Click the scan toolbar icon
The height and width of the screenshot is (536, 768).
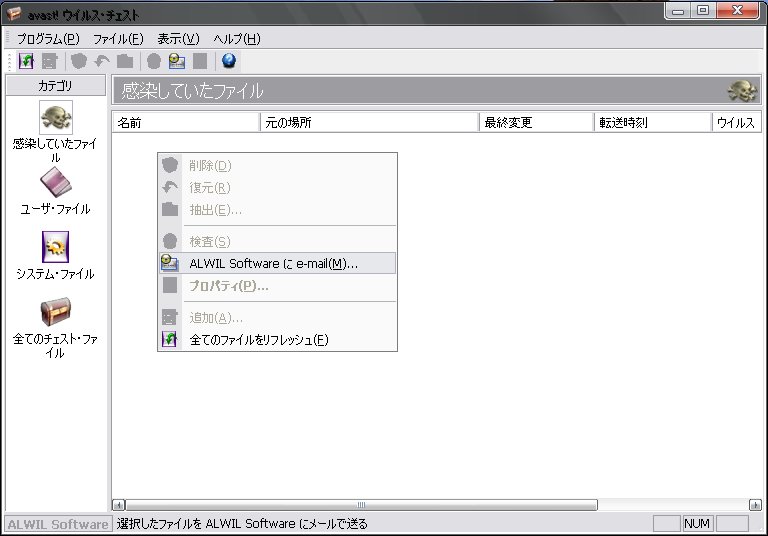coord(154,61)
